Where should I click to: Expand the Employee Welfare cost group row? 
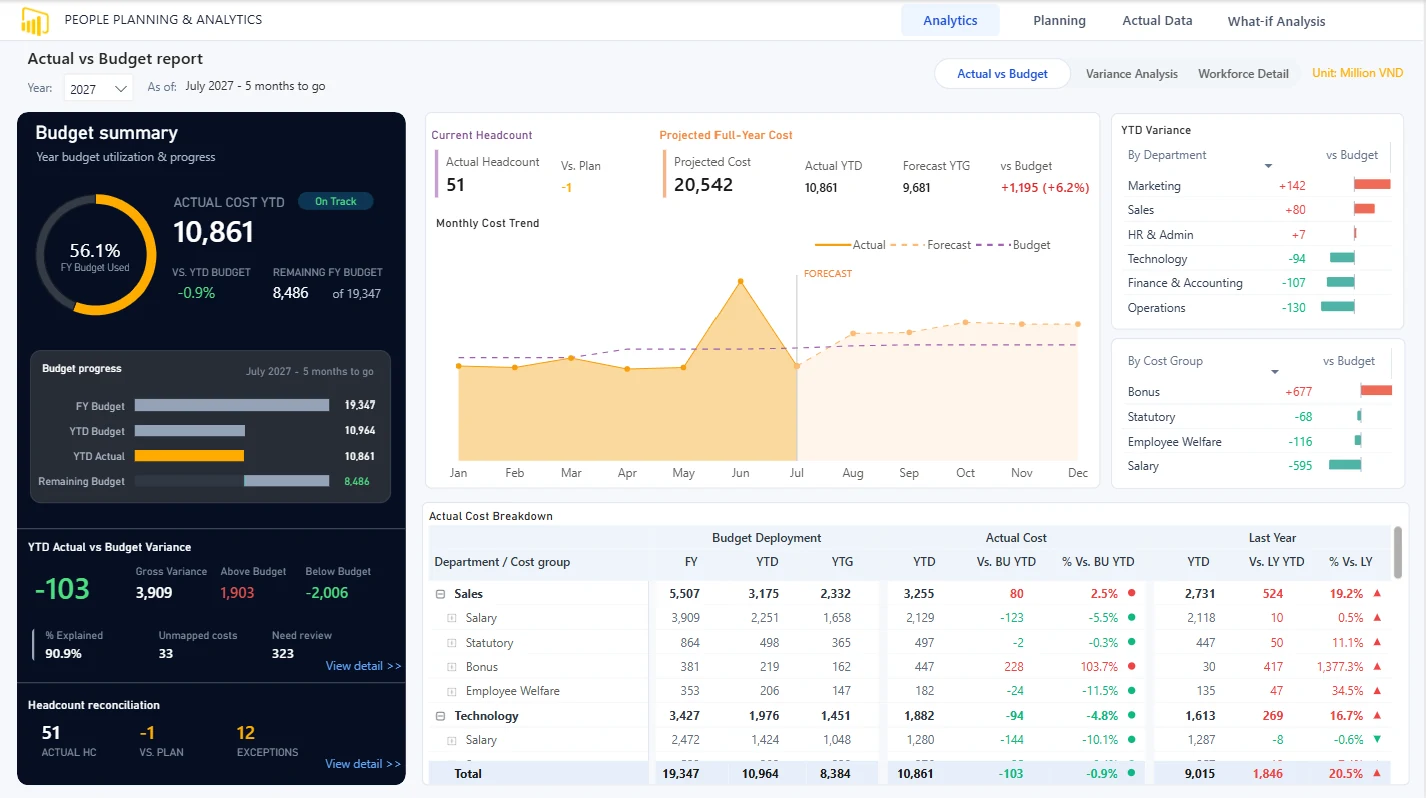pyautogui.click(x=452, y=691)
